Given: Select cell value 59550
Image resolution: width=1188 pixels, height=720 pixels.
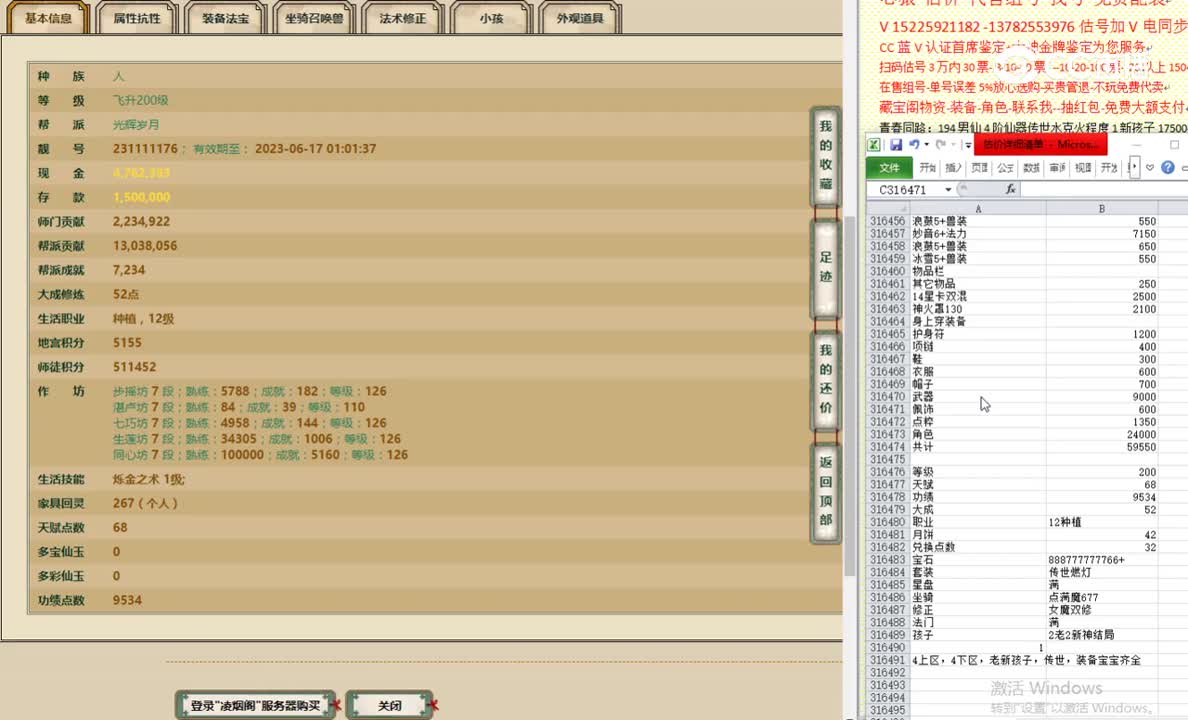Looking at the screenshot, I should (x=1102, y=446).
